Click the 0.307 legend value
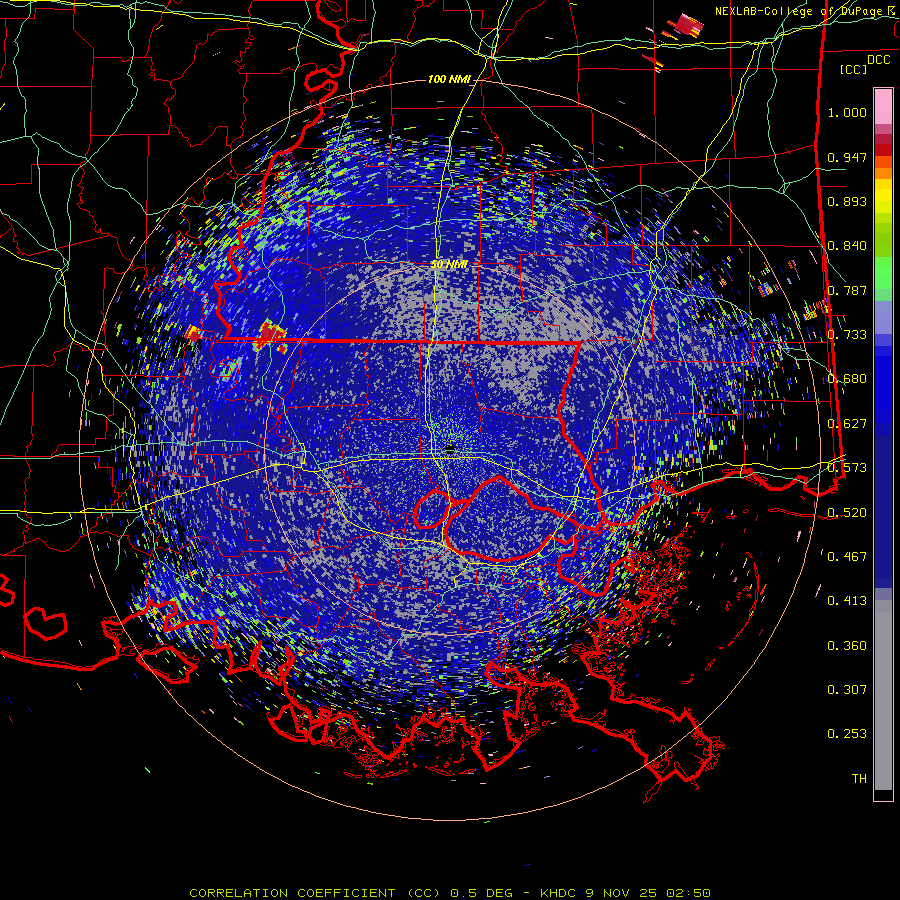The image size is (900, 900). point(847,690)
